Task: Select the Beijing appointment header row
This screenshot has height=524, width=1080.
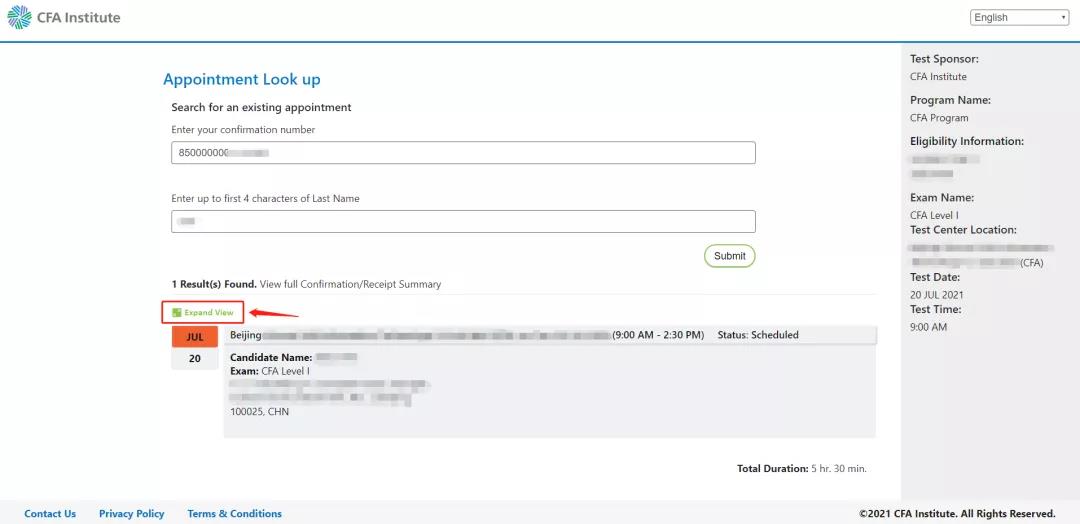Action: click(x=550, y=335)
